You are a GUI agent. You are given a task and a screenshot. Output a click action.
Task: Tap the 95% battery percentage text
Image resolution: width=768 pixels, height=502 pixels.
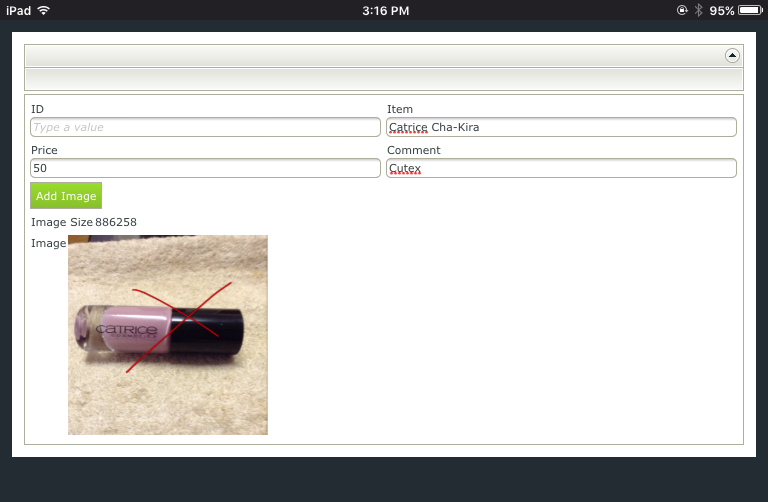coord(721,11)
